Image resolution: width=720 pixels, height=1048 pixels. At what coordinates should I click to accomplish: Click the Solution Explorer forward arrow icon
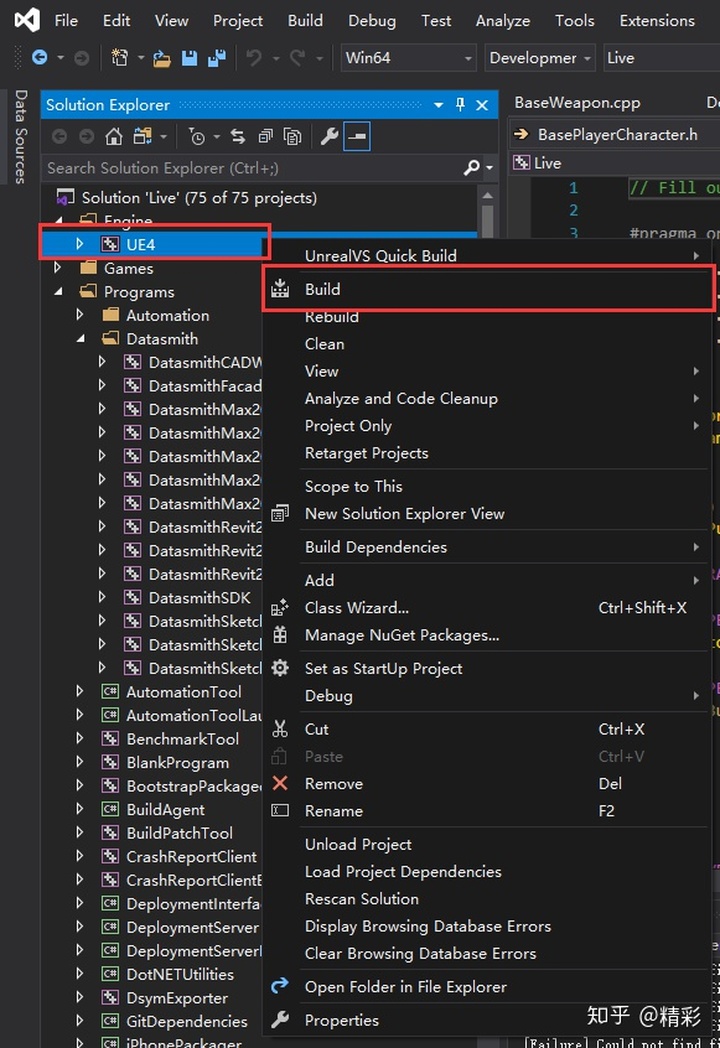tap(86, 136)
